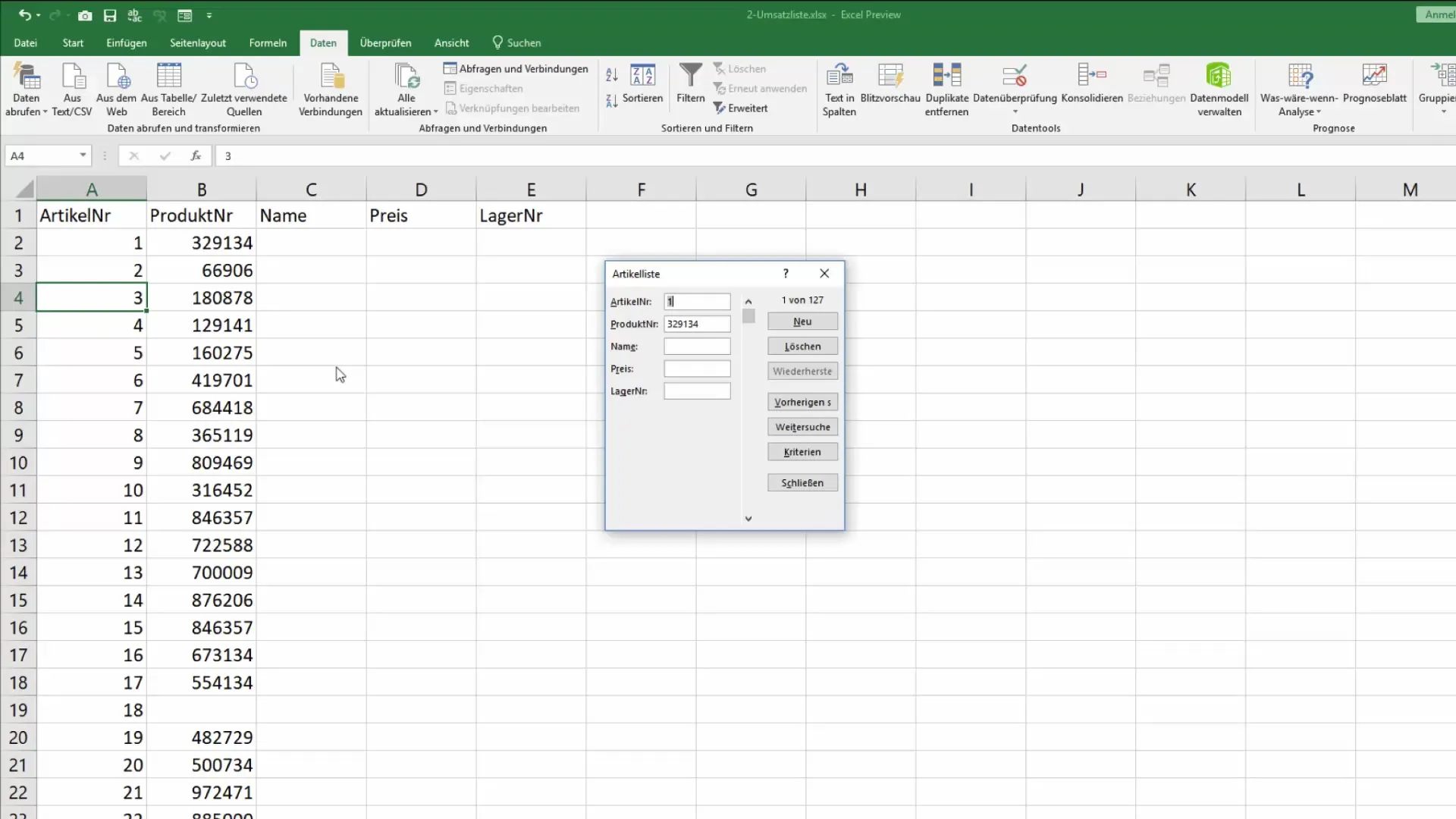
Task: Open Vorhandene Verbindungen
Action: tap(331, 89)
